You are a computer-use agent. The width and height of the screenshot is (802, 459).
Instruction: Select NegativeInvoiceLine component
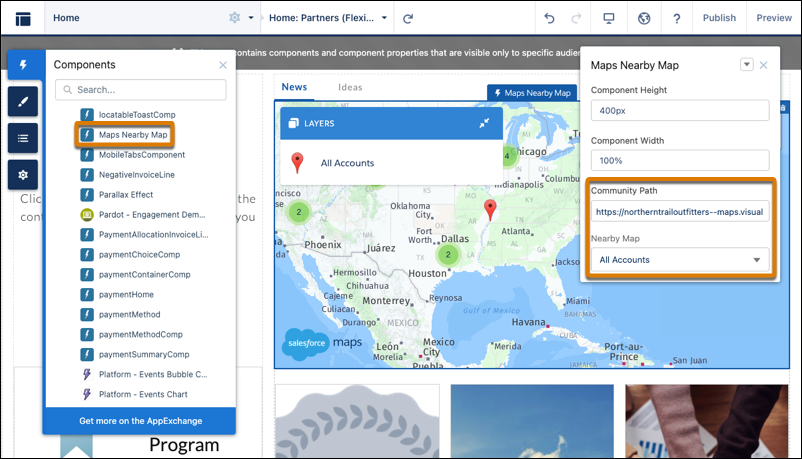[x=127, y=174]
